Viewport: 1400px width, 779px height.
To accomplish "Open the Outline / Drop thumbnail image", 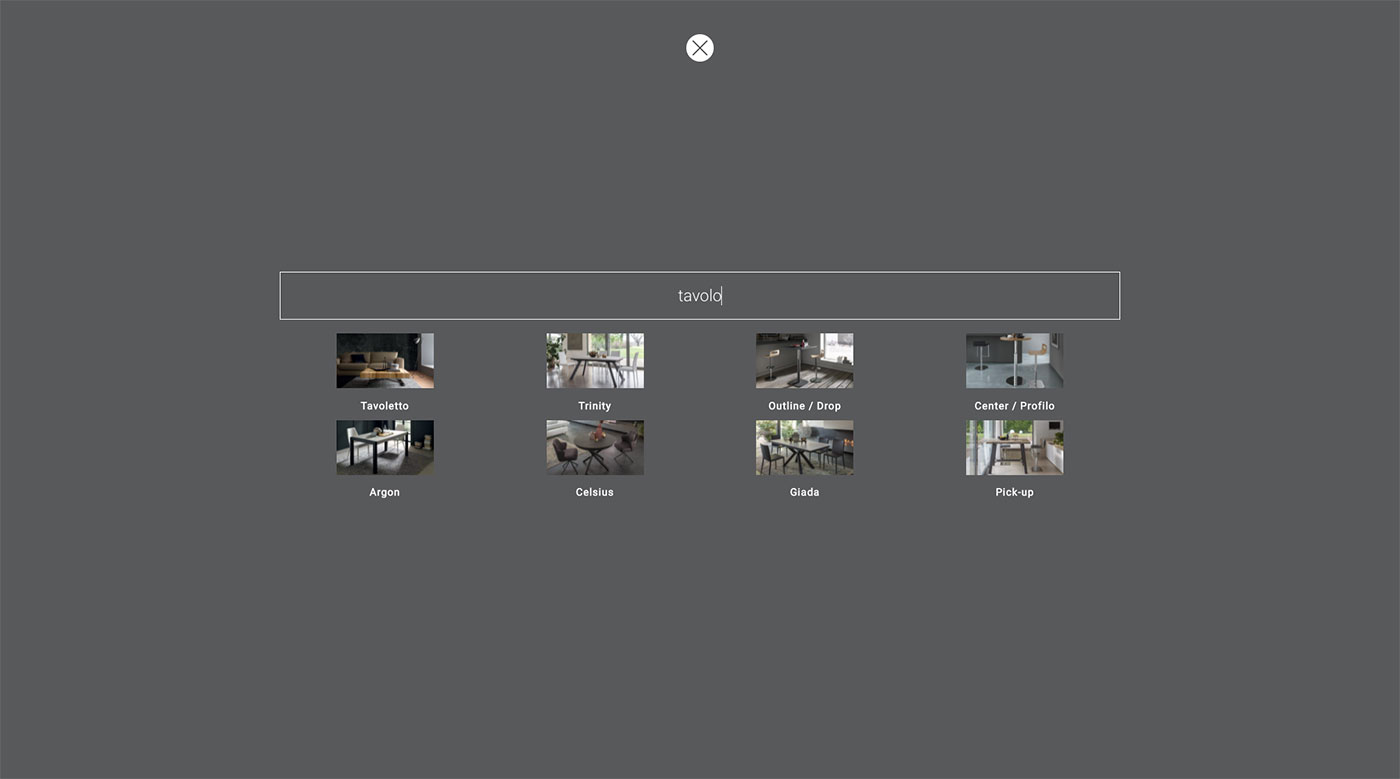I will click(805, 361).
